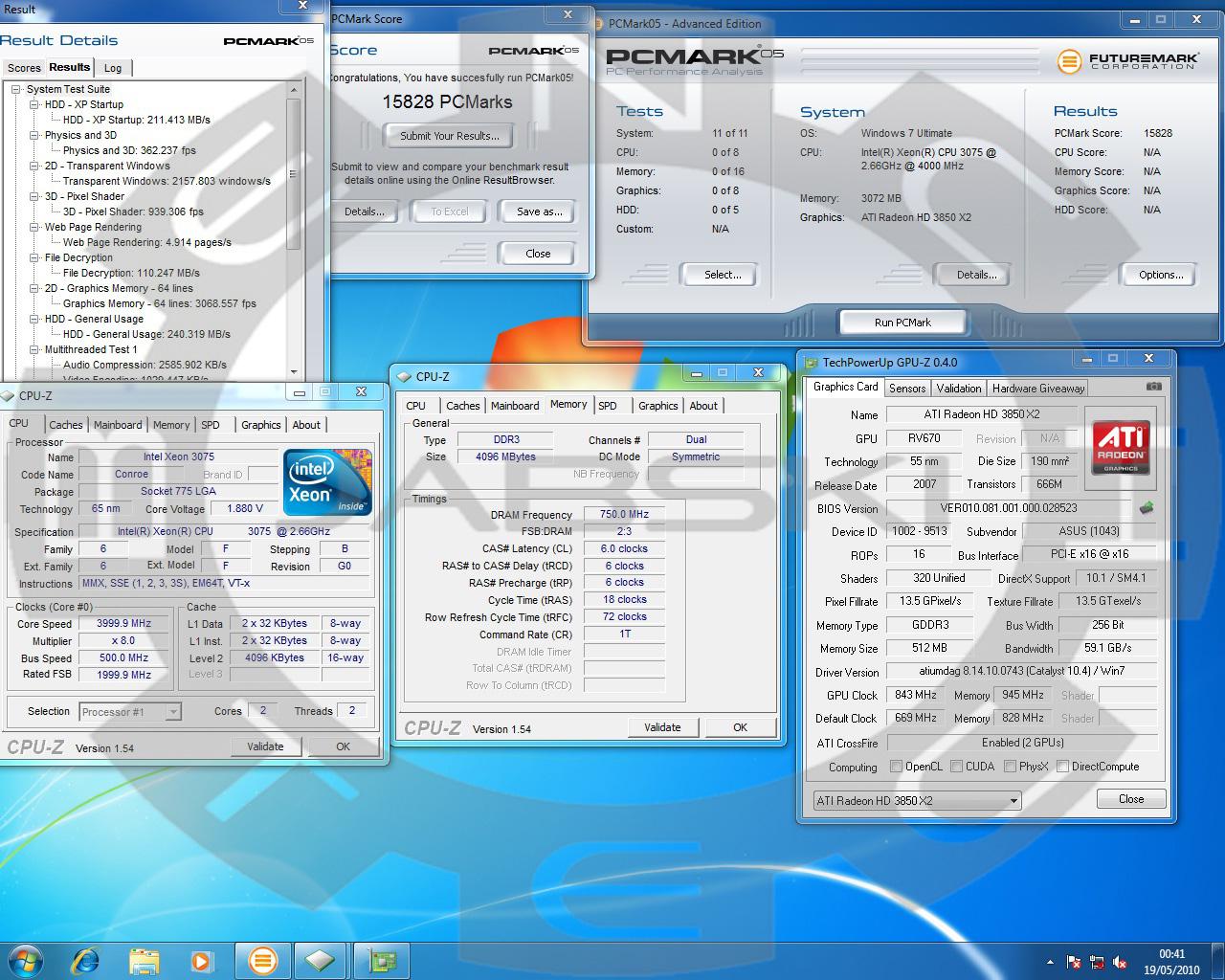The width and height of the screenshot is (1225, 980).
Task: Open the ATI Radeon HD 3850 X2 dropdown
Action: [x=917, y=801]
